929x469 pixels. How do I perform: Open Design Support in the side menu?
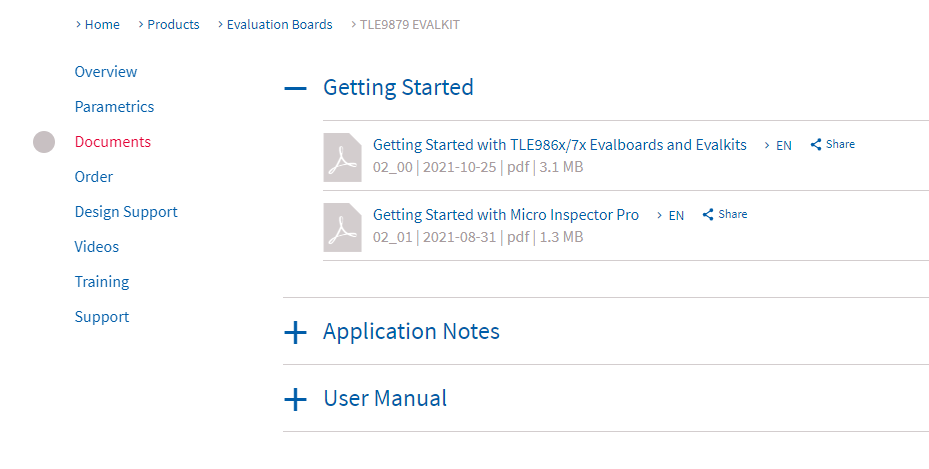[126, 211]
